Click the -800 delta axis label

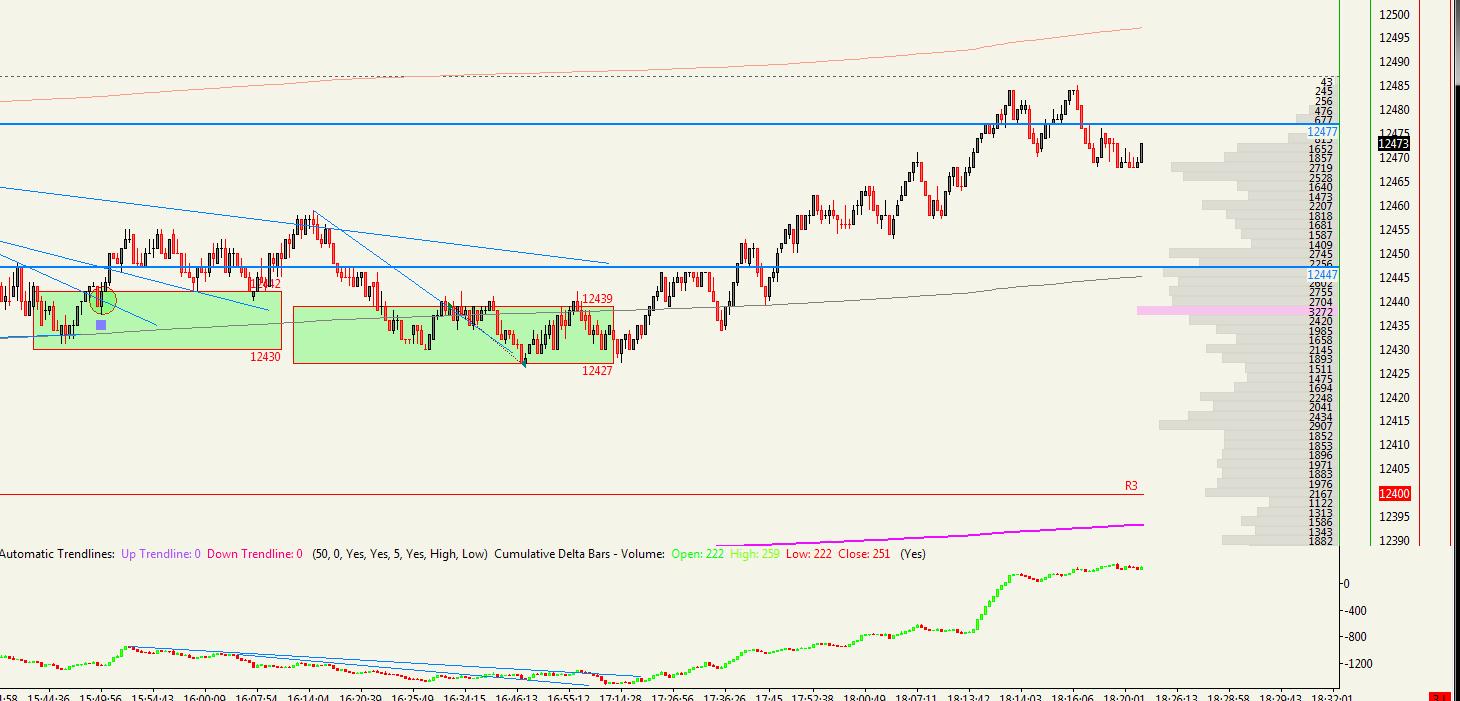(x=1354, y=637)
